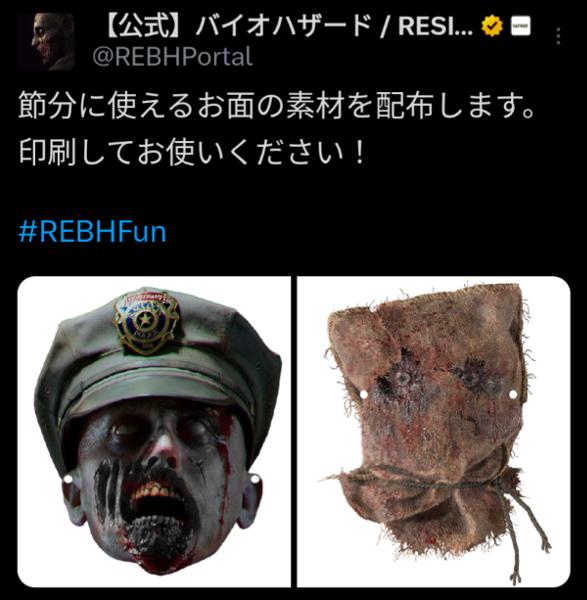The height and width of the screenshot is (600, 587).
Task: Click the gray visor of police cap
Action: 153,385
